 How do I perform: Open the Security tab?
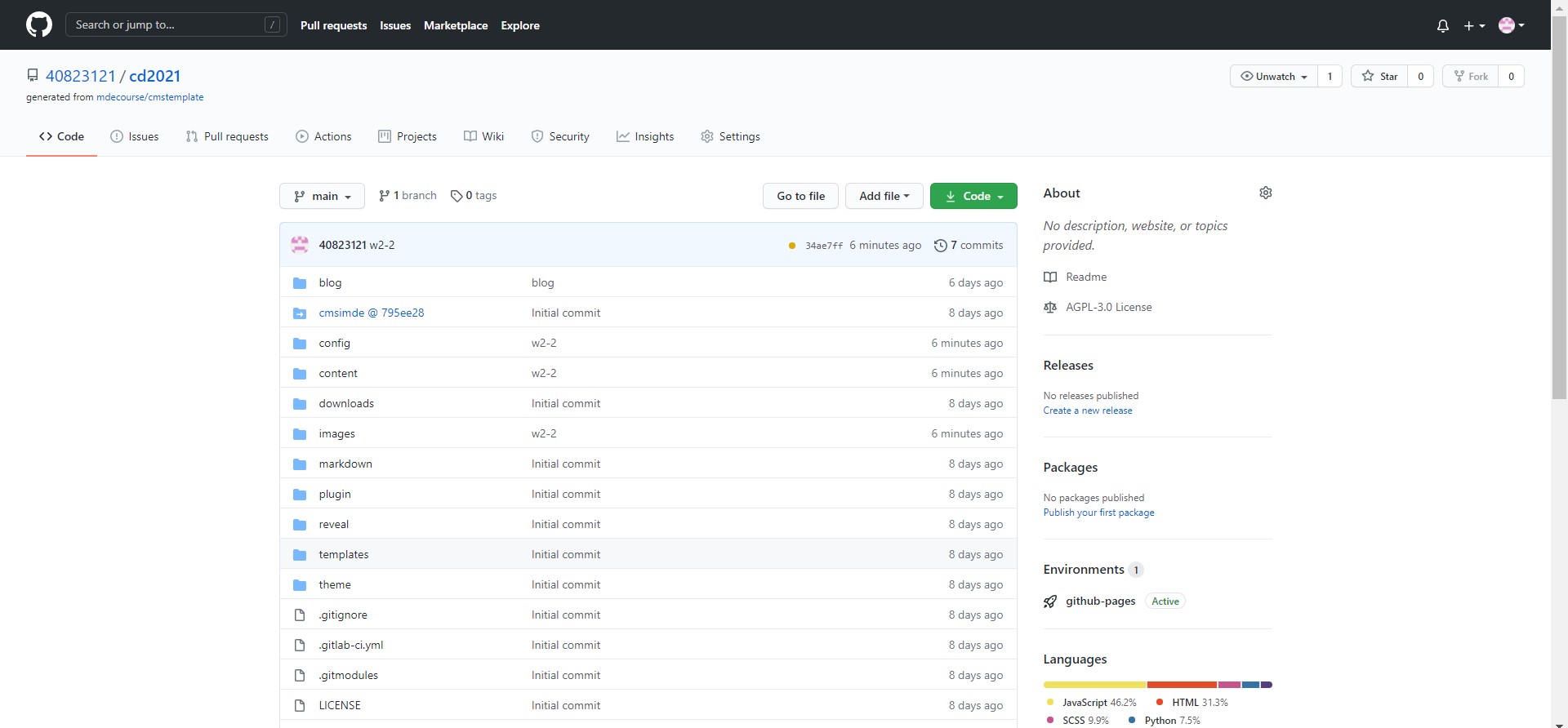560,136
